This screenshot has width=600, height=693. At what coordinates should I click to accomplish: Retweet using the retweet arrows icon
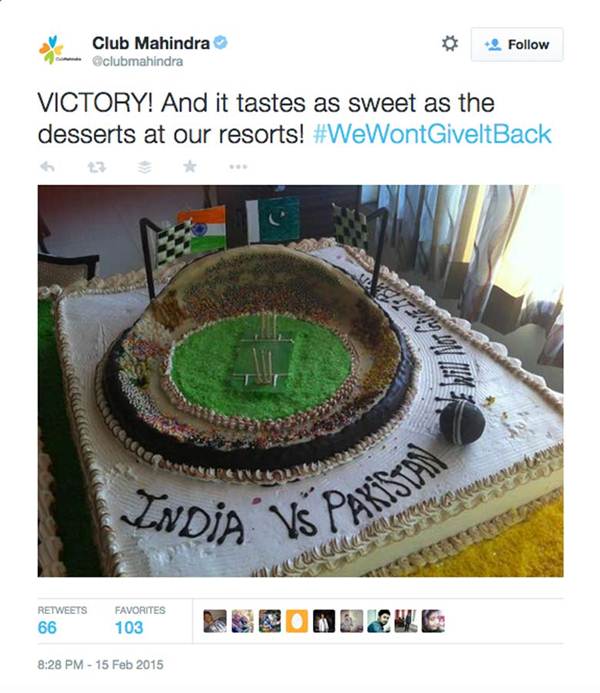[x=96, y=167]
